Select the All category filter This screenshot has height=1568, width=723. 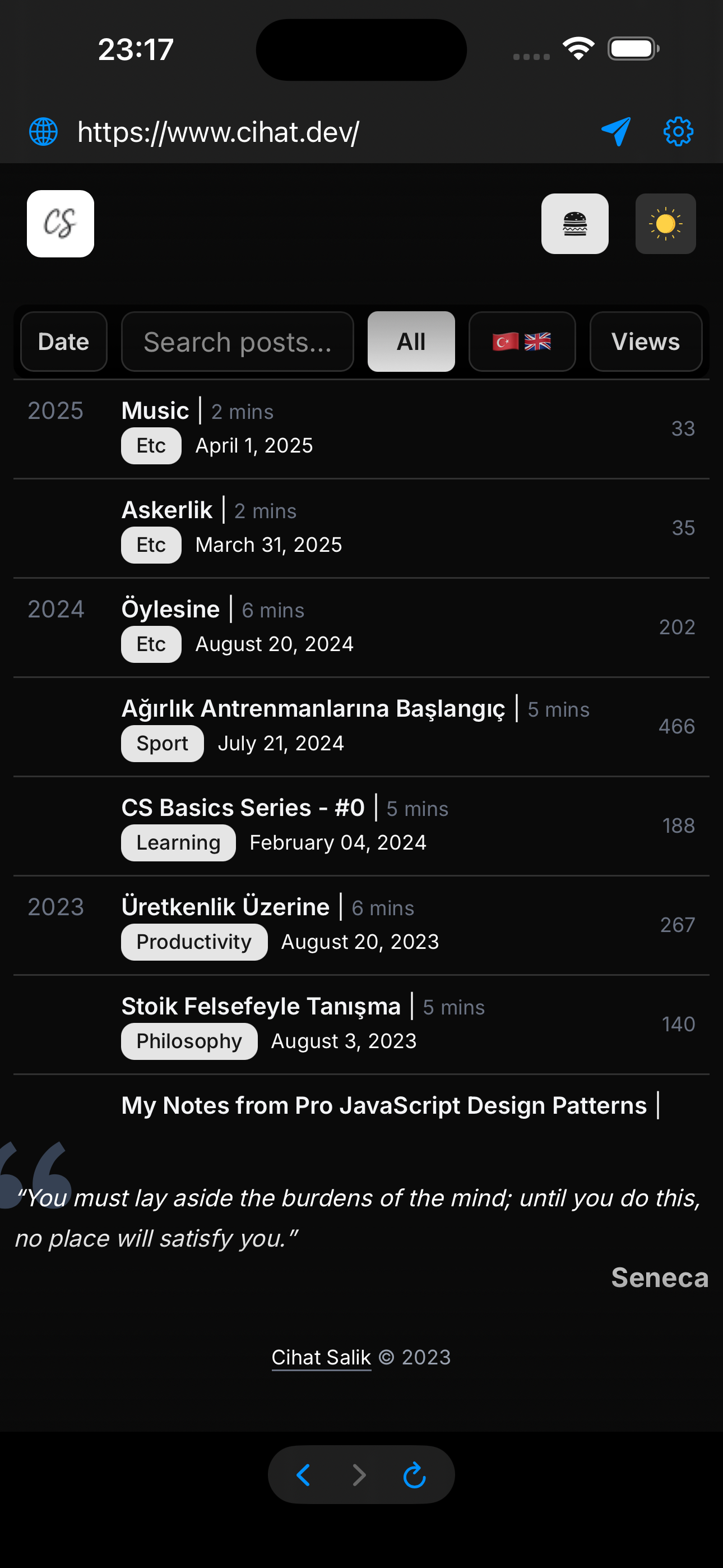pos(411,342)
